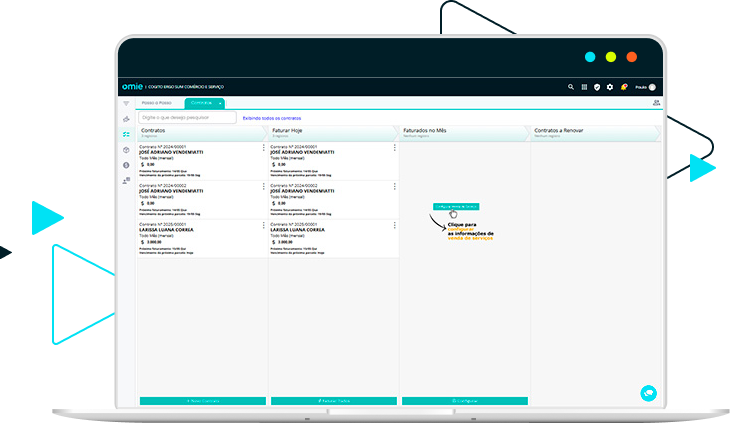Click the Configurar button at the bottom
Viewport: 730px width, 424px height.
tap(465, 401)
